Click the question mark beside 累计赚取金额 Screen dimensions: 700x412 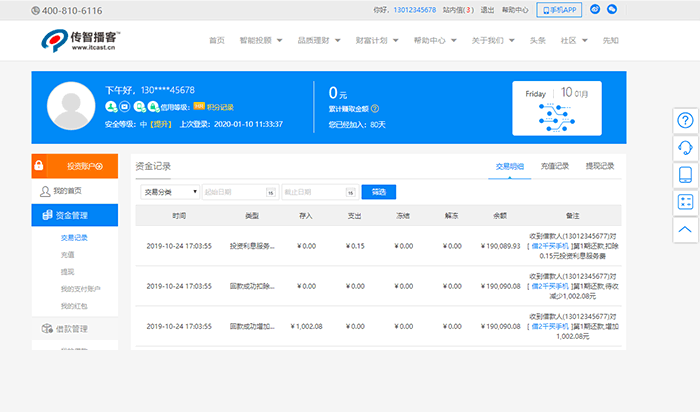point(375,108)
